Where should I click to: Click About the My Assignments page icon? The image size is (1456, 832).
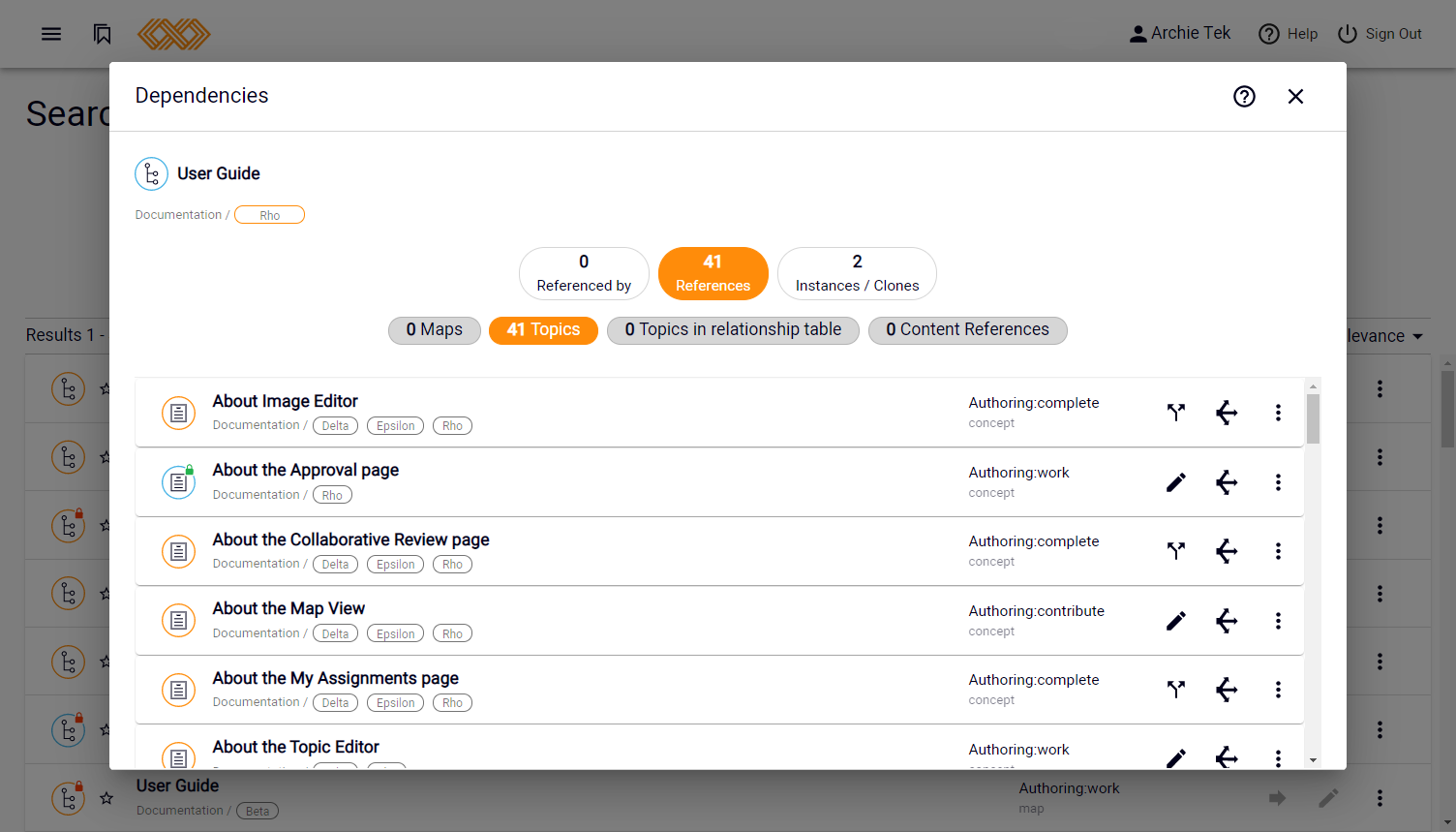click(178, 690)
